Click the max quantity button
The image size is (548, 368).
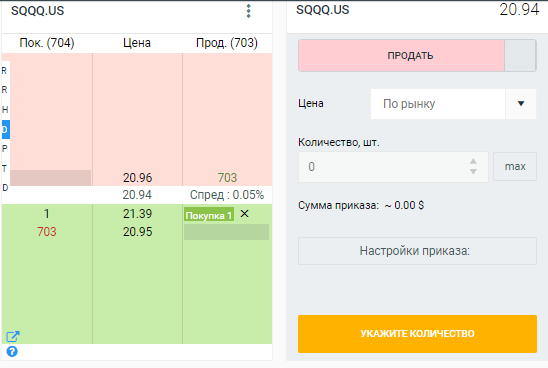515,166
